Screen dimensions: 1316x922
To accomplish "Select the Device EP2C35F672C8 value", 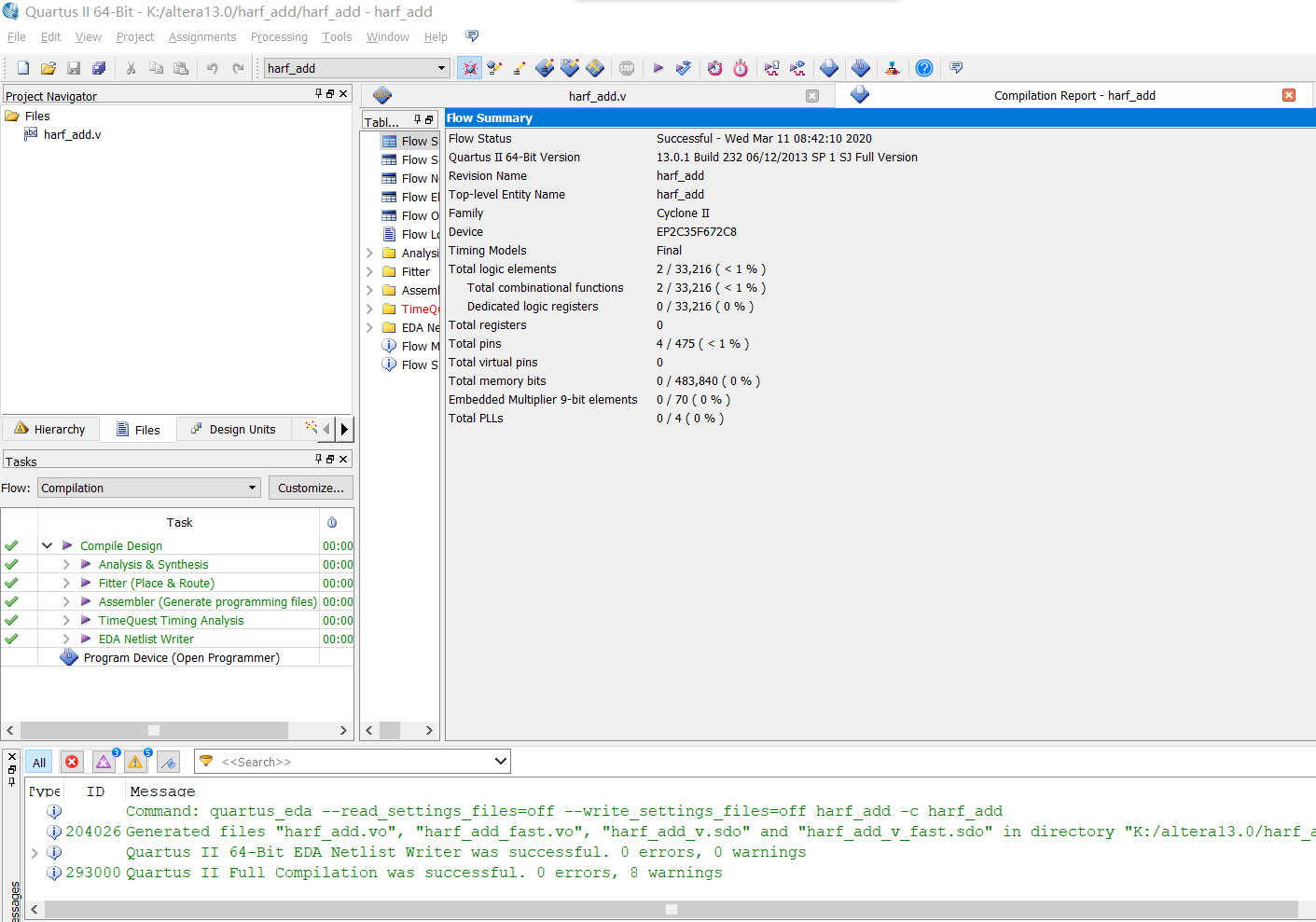I will point(697,232).
